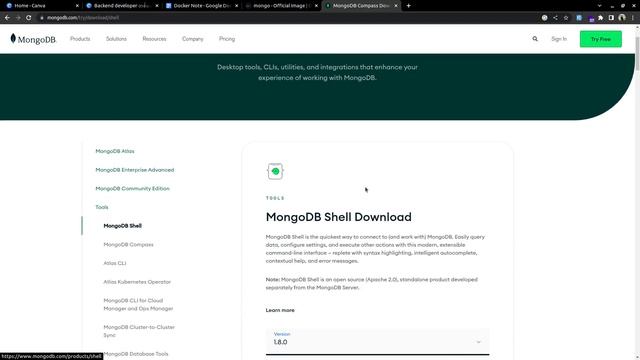Open MongoDB Community Edition sidebar link

(x=132, y=189)
